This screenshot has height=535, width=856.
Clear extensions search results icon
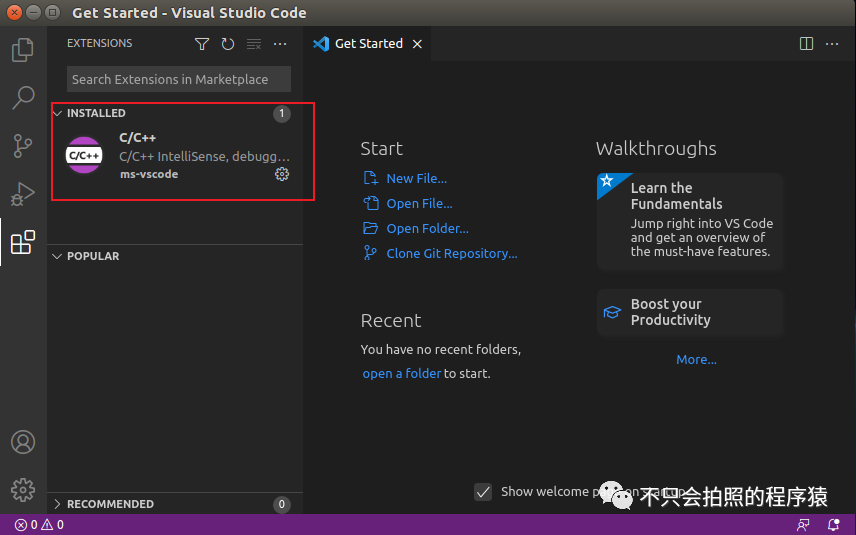pyautogui.click(x=254, y=44)
